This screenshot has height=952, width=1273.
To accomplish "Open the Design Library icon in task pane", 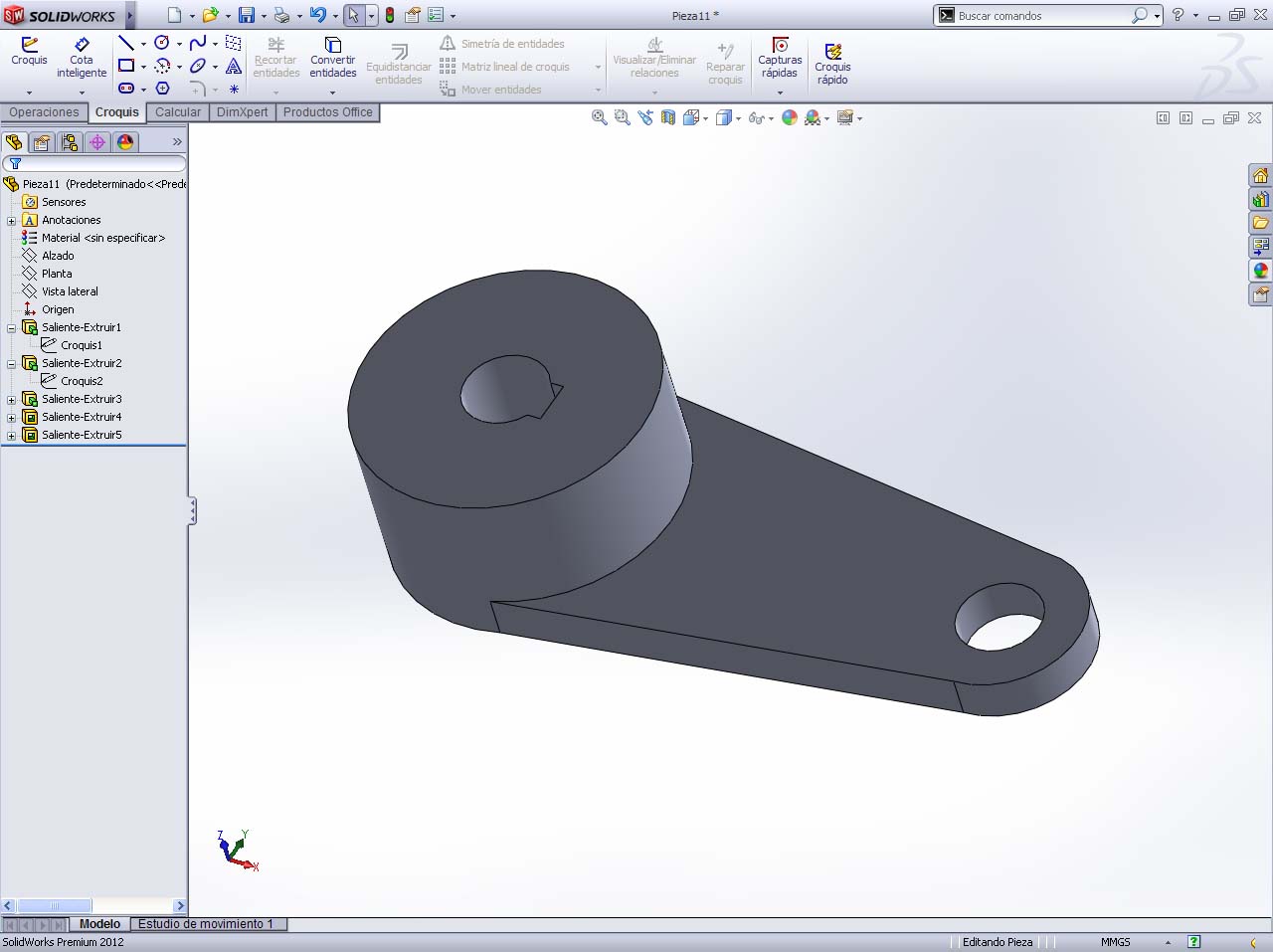I will [x=1260, y=199].
